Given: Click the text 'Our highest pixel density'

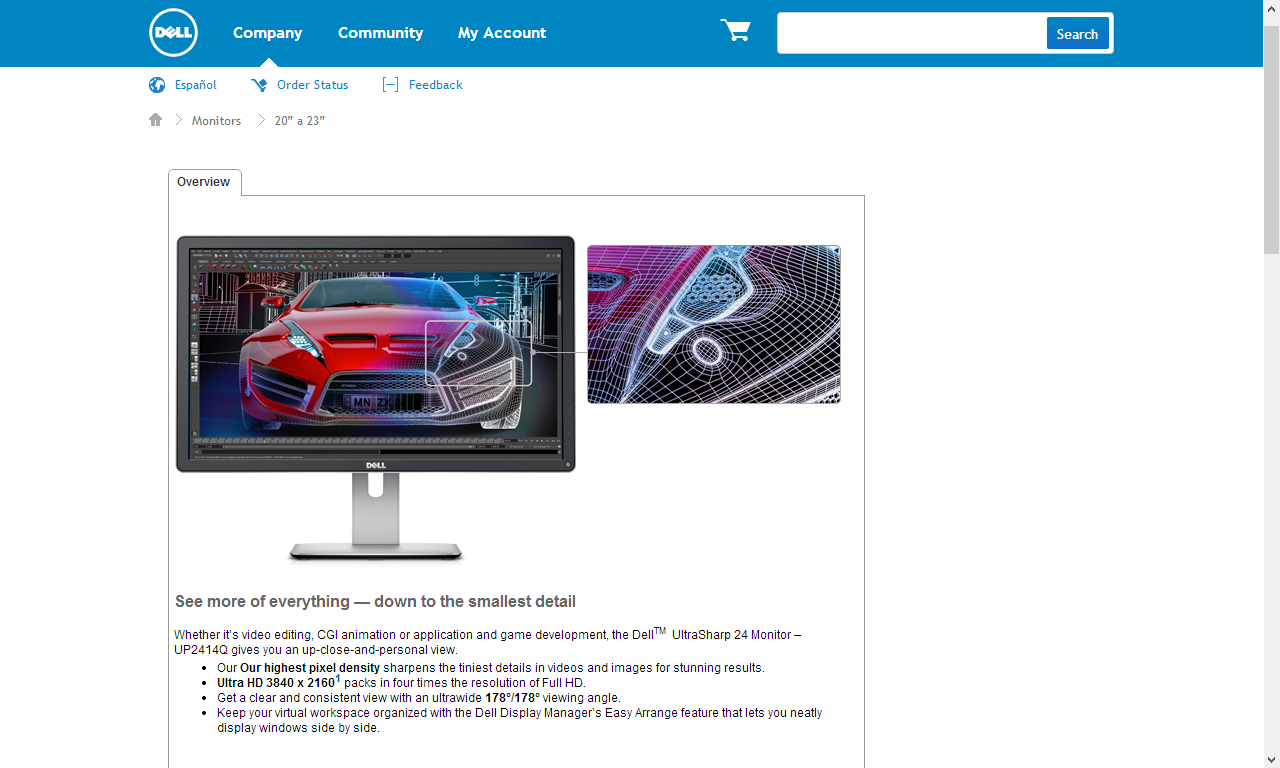Looking at the screenshot, I should (310, 668).
